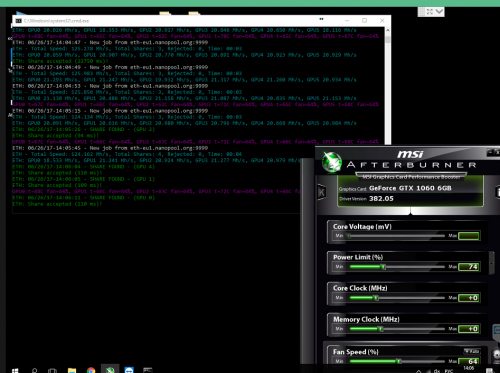Click the Core Clock slider handle
The image size is (500, 373).
pos(376,298)
